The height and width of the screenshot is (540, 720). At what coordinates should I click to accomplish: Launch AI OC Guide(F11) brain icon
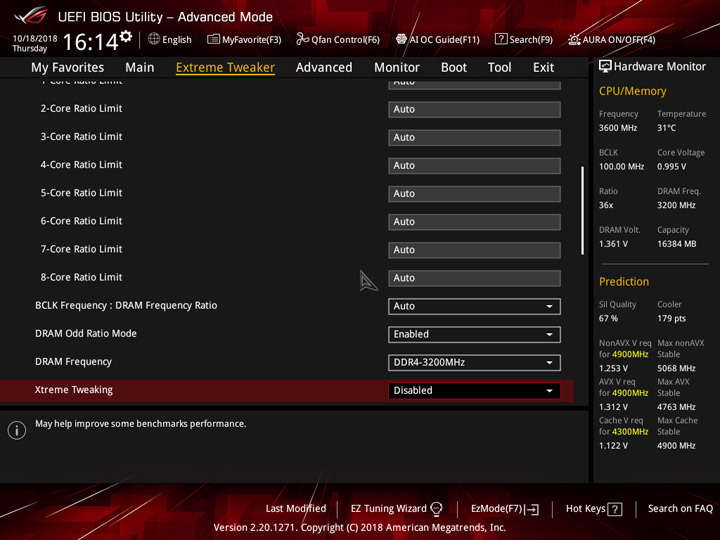[x=401, y=39]
